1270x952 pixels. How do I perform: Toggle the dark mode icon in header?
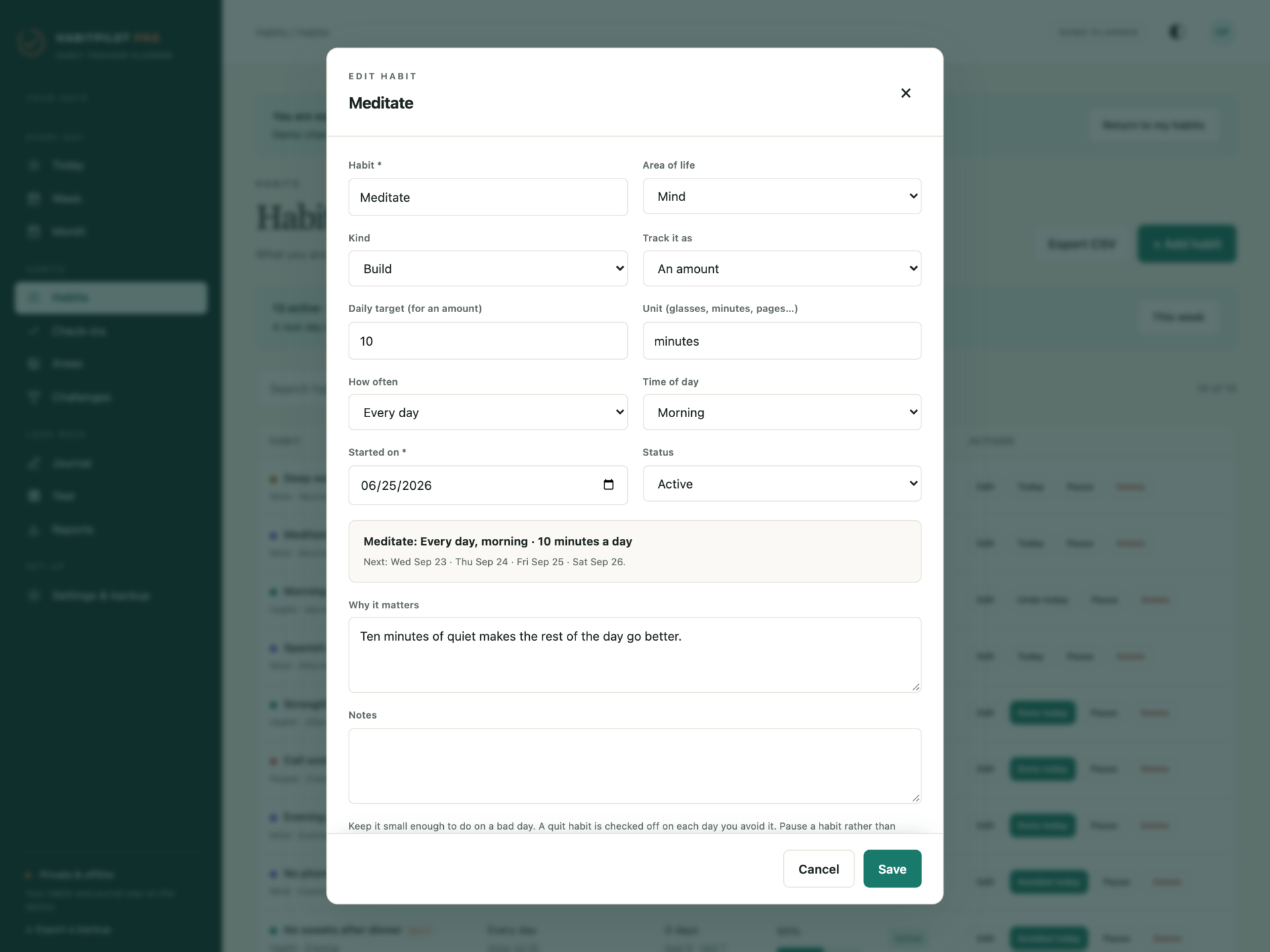(x=1175, y=32)
